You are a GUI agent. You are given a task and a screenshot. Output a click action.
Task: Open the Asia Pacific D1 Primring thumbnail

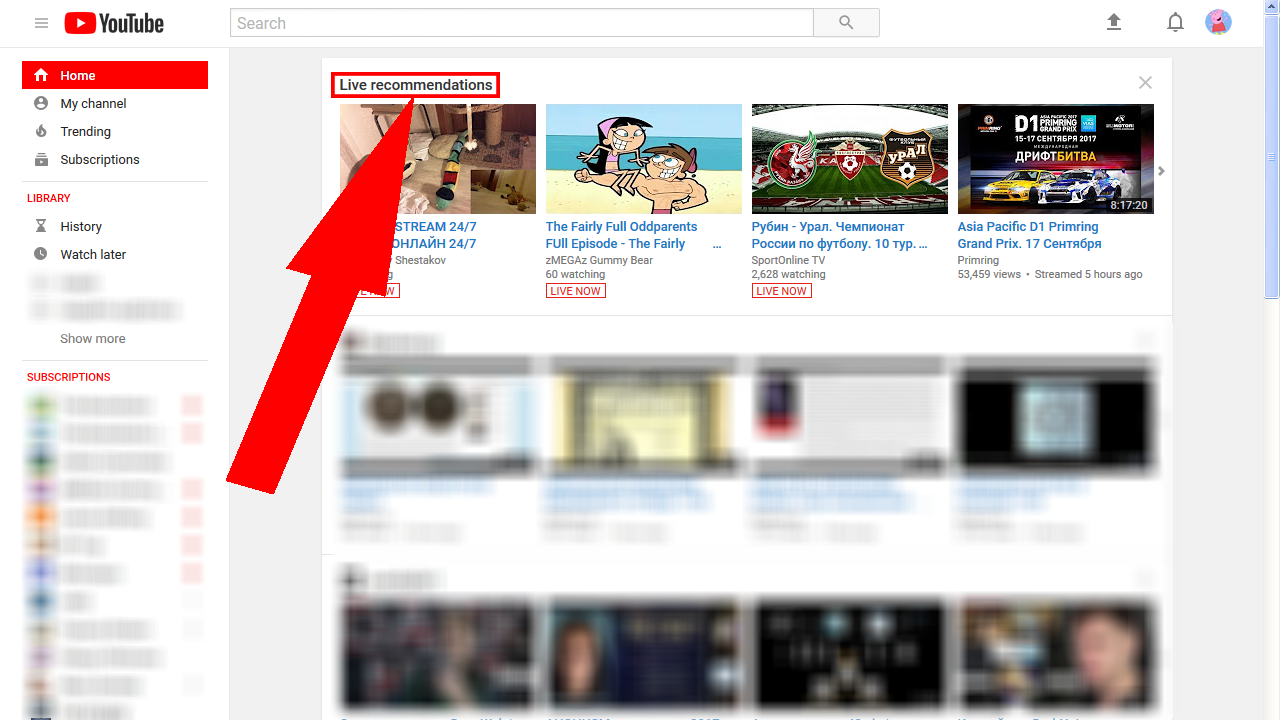[x=1056, y=159]
